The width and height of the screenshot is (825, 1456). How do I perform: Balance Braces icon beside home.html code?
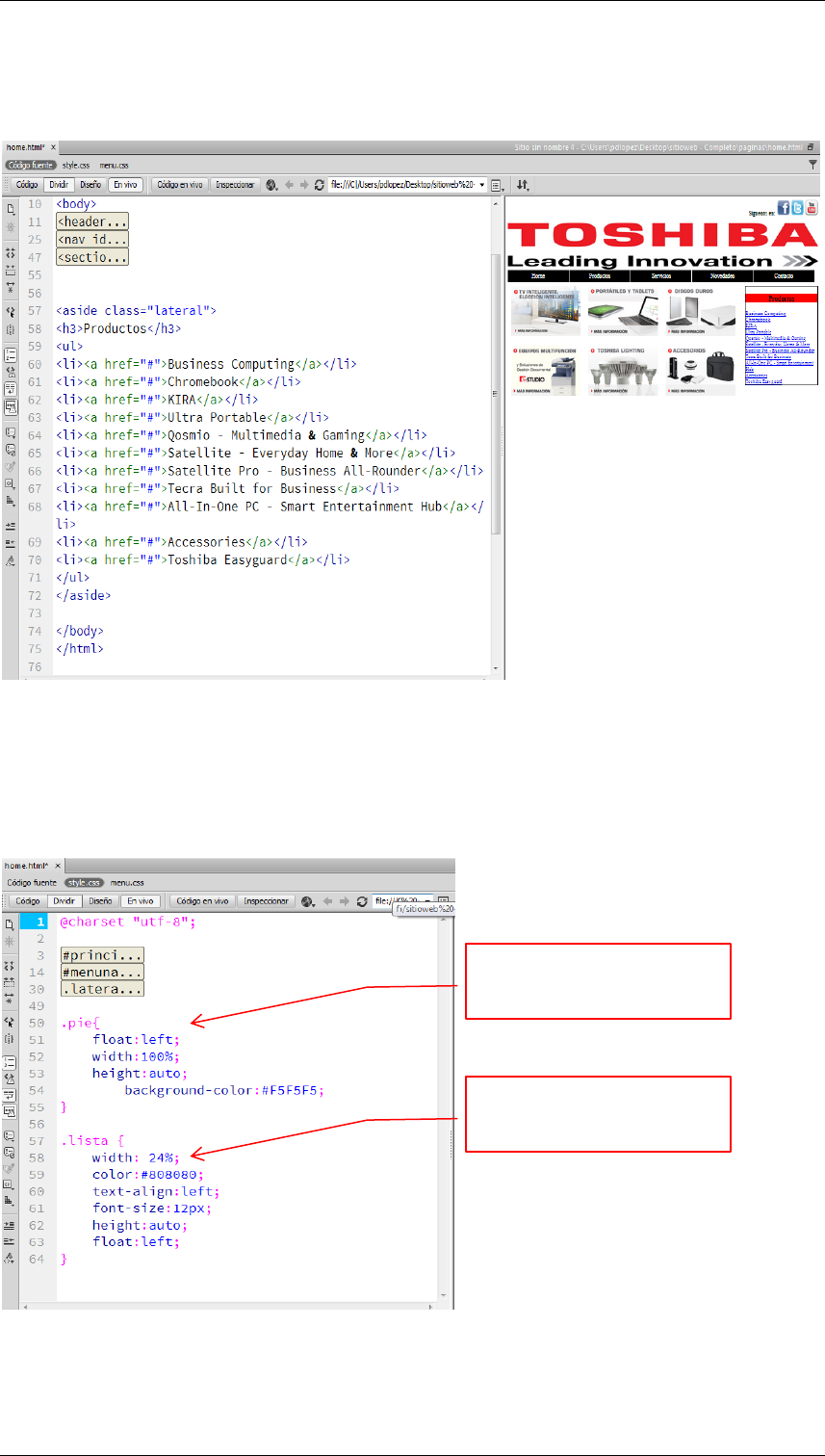coord(11,332)
